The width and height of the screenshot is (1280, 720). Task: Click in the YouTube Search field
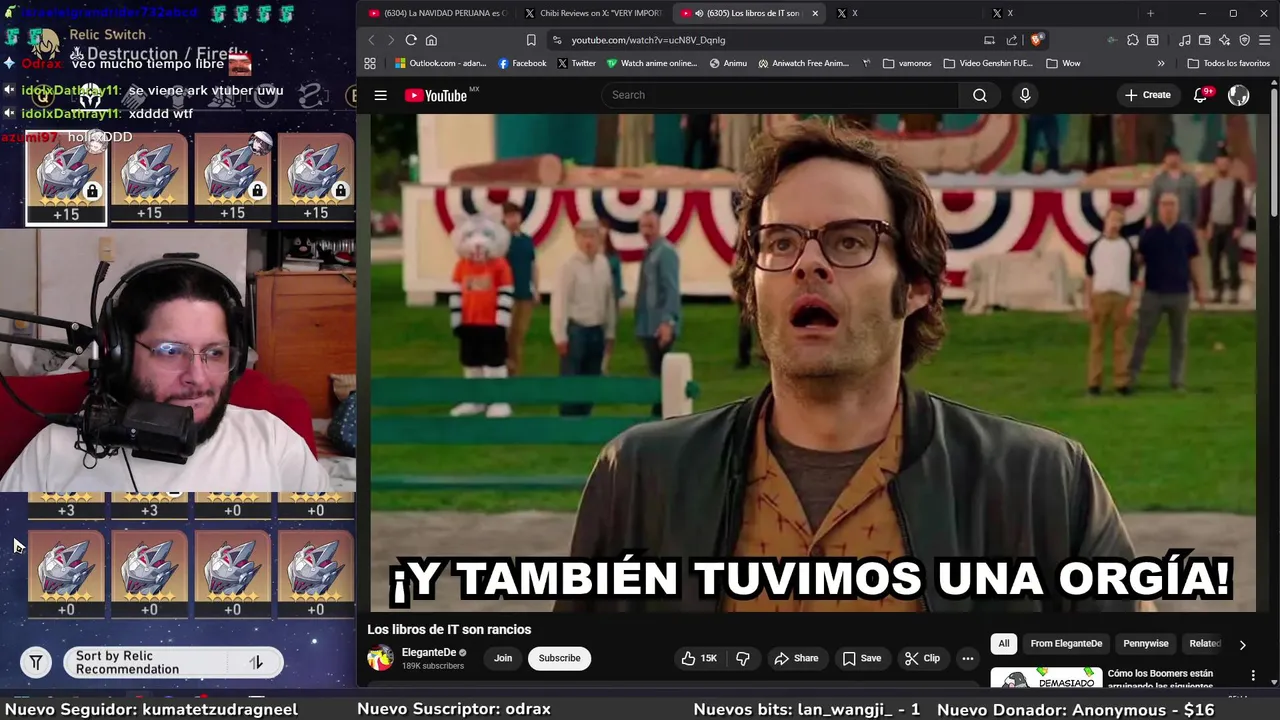(x=780, y=95)
